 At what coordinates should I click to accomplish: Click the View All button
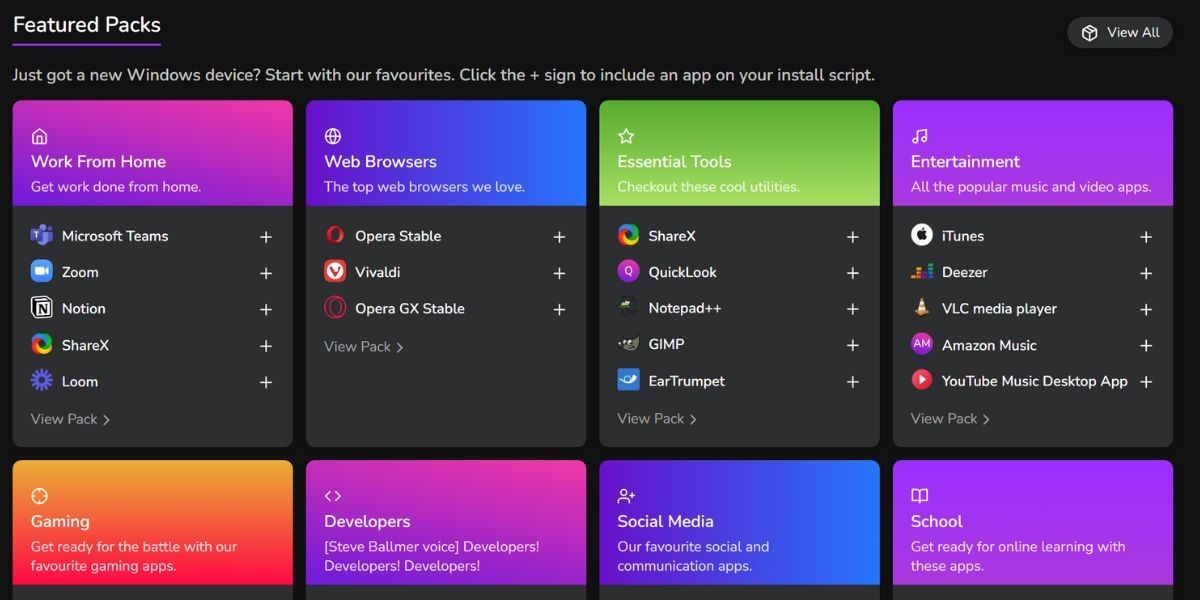(x=1120, y=32)
